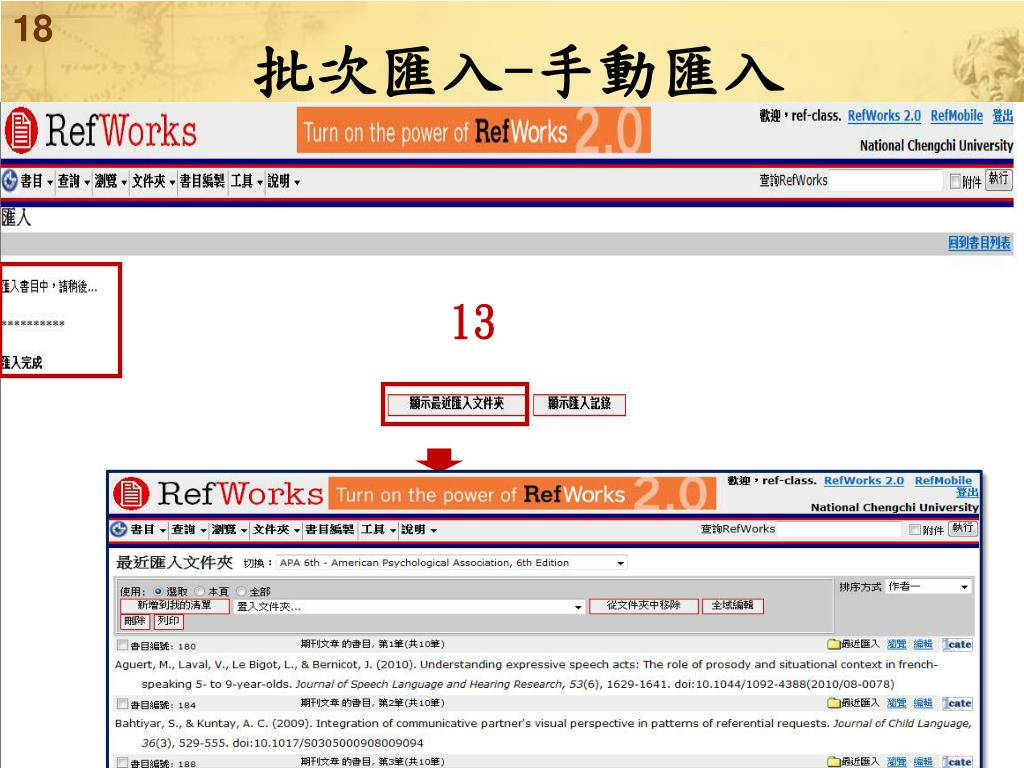Expand the 工具 menu in the top navigation
This screenshot has width=1024, height=768.
click(x=247, y=181)
